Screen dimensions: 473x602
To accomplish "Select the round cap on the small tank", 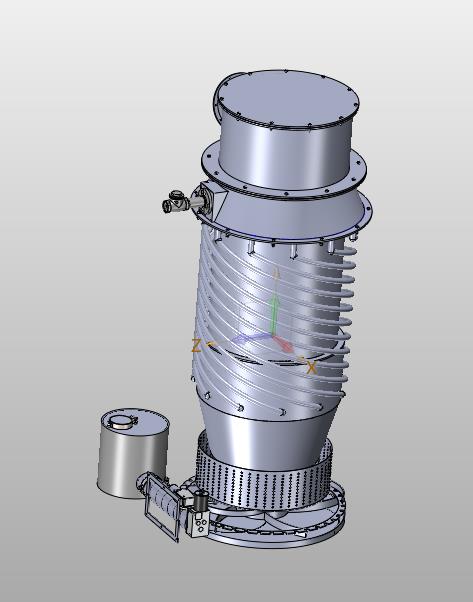I will click(x=122, y=422).
